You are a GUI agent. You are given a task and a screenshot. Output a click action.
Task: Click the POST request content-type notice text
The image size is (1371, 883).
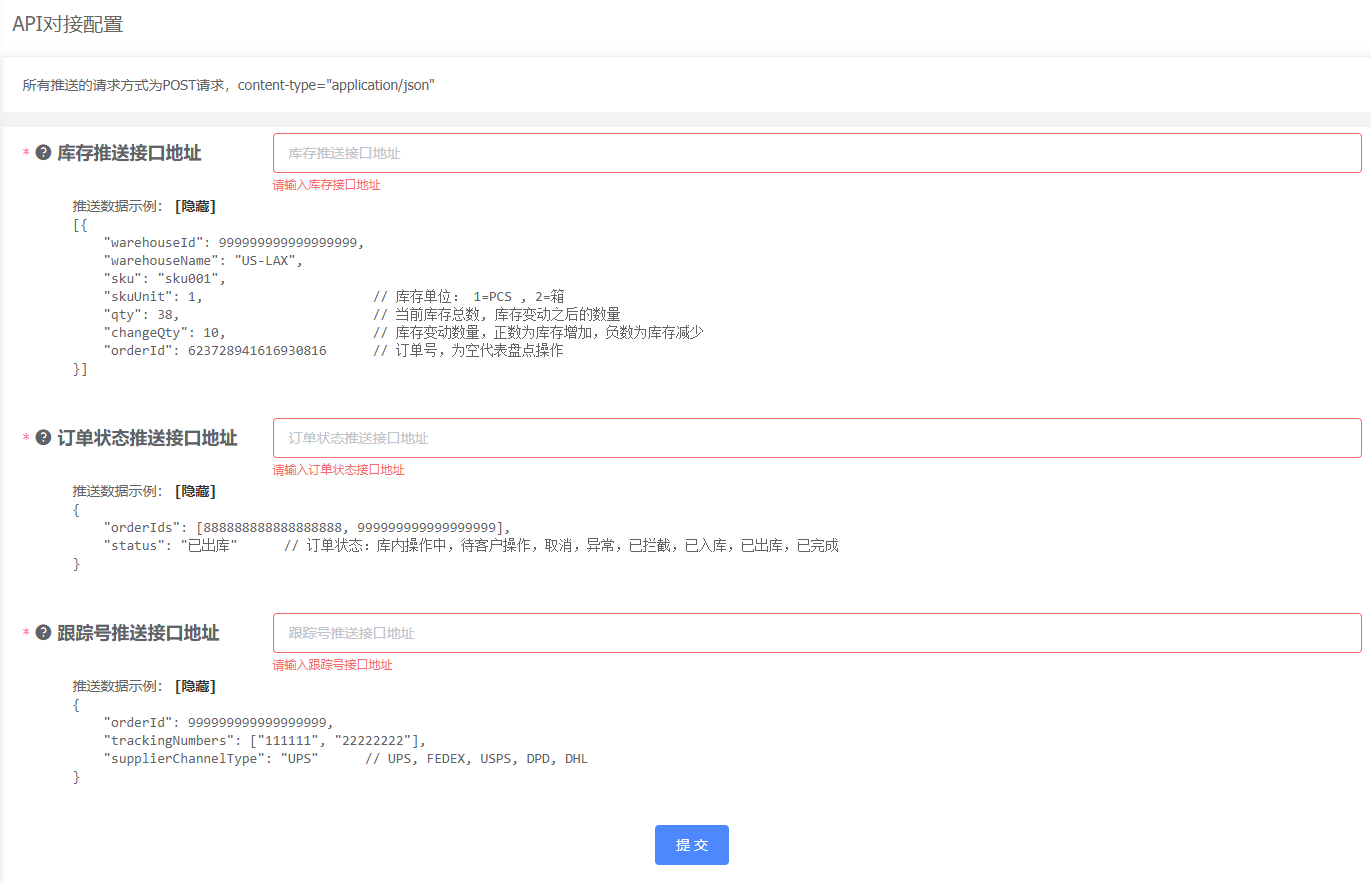click(x=228, y=85)
